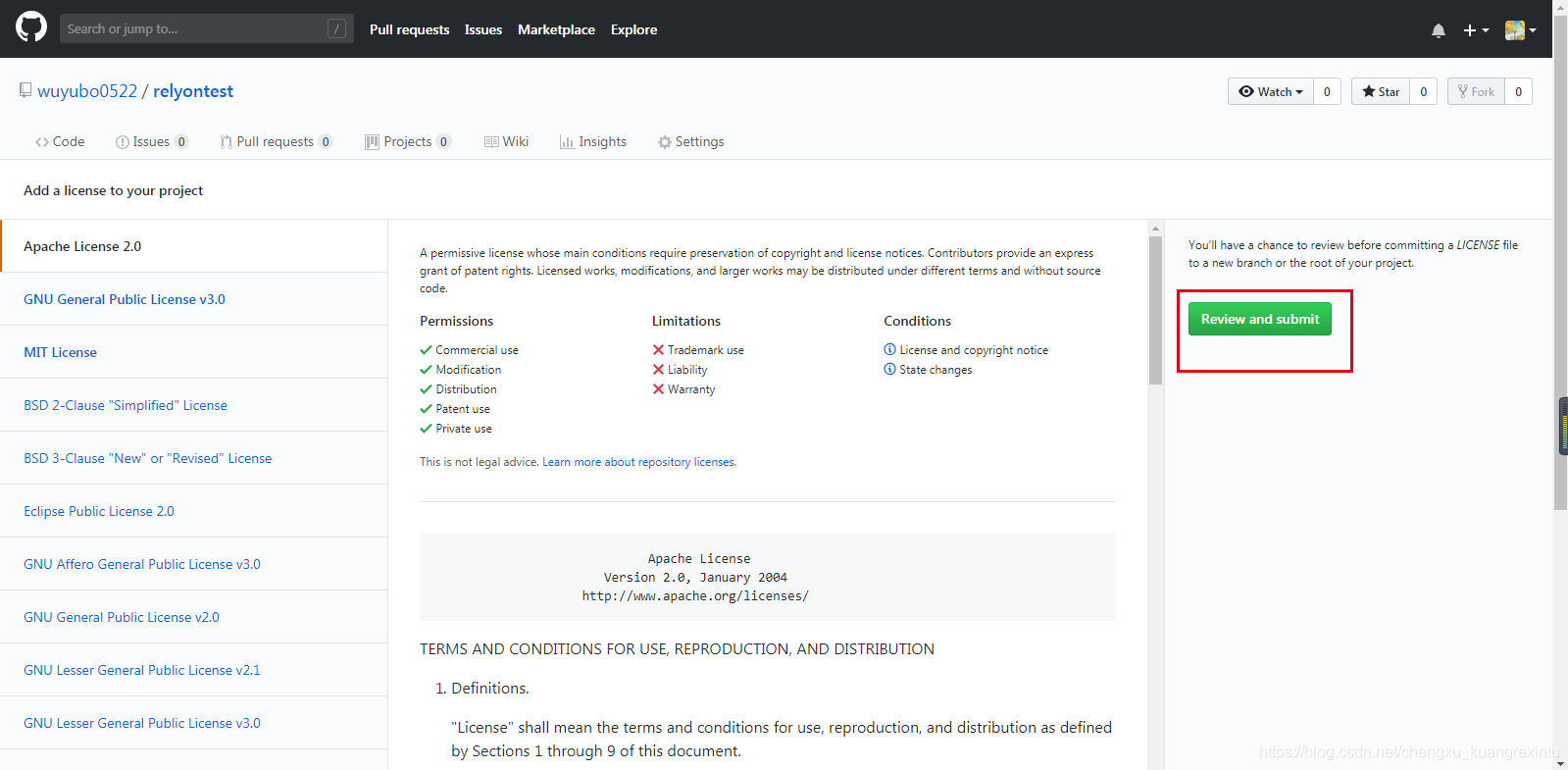Click the Watch eye icon

(1246, 91)
